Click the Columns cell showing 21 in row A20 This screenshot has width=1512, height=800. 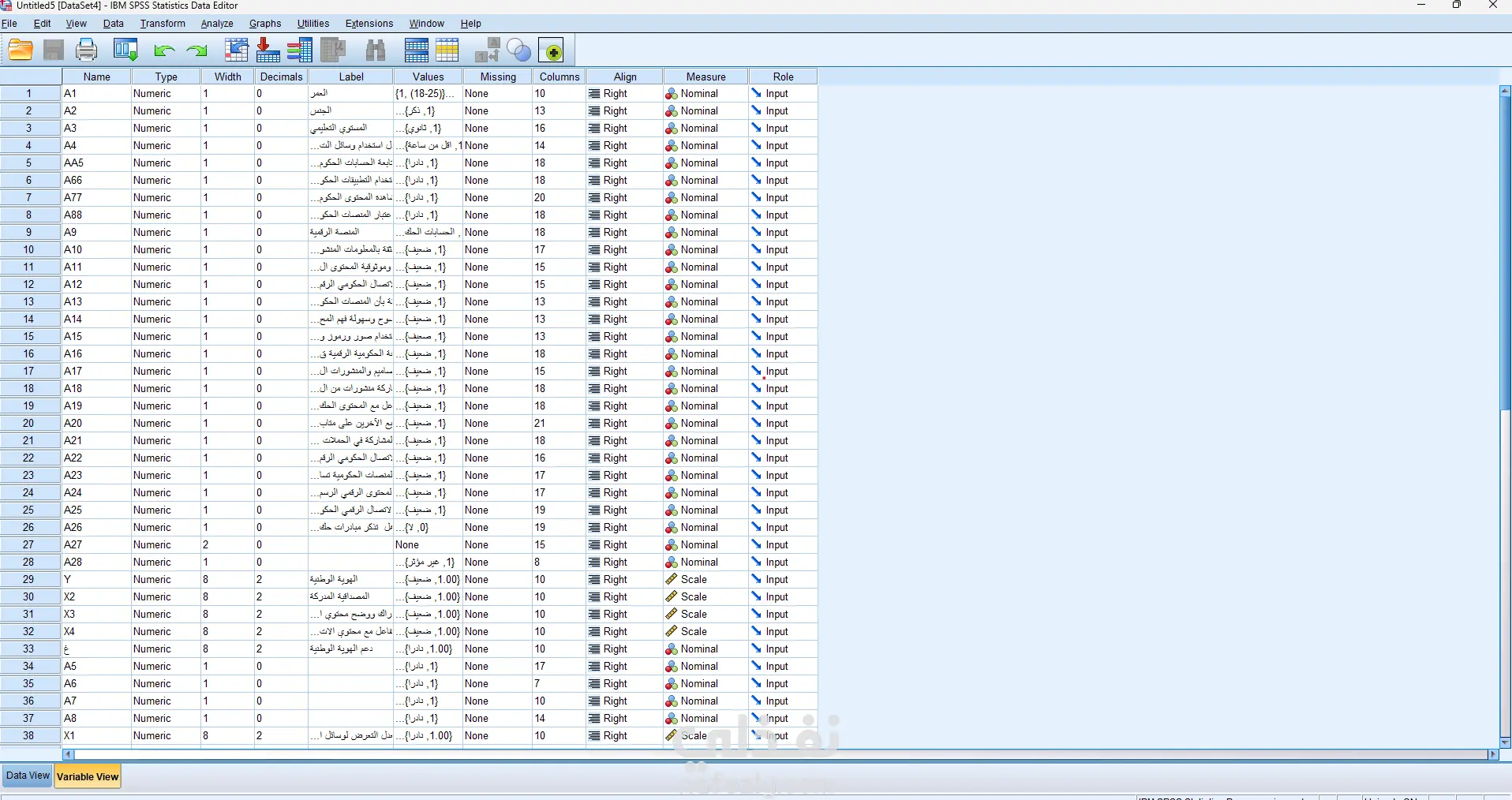pos(560,424)
